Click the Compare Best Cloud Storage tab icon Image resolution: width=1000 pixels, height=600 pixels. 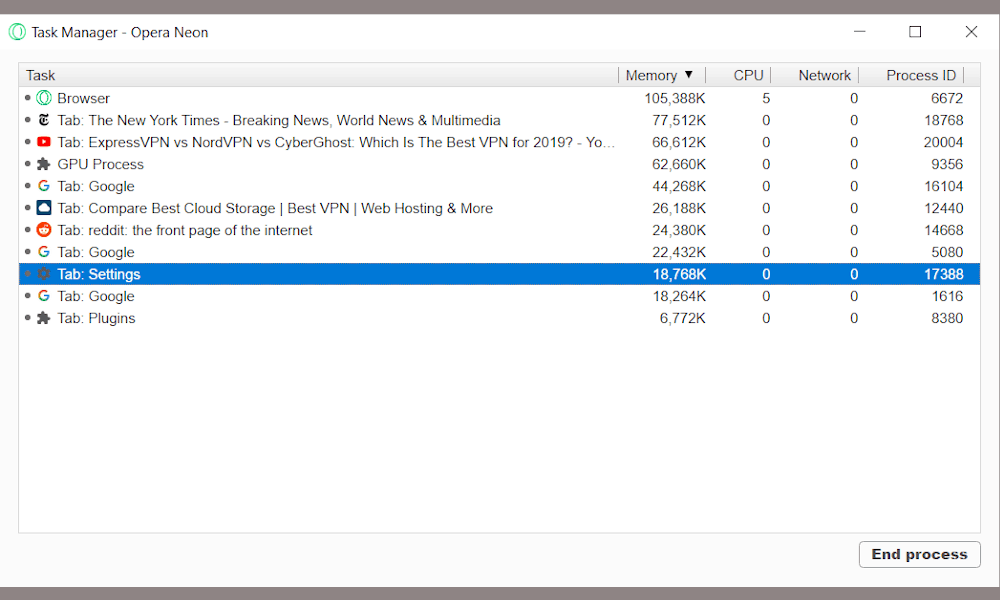point(44,208)
